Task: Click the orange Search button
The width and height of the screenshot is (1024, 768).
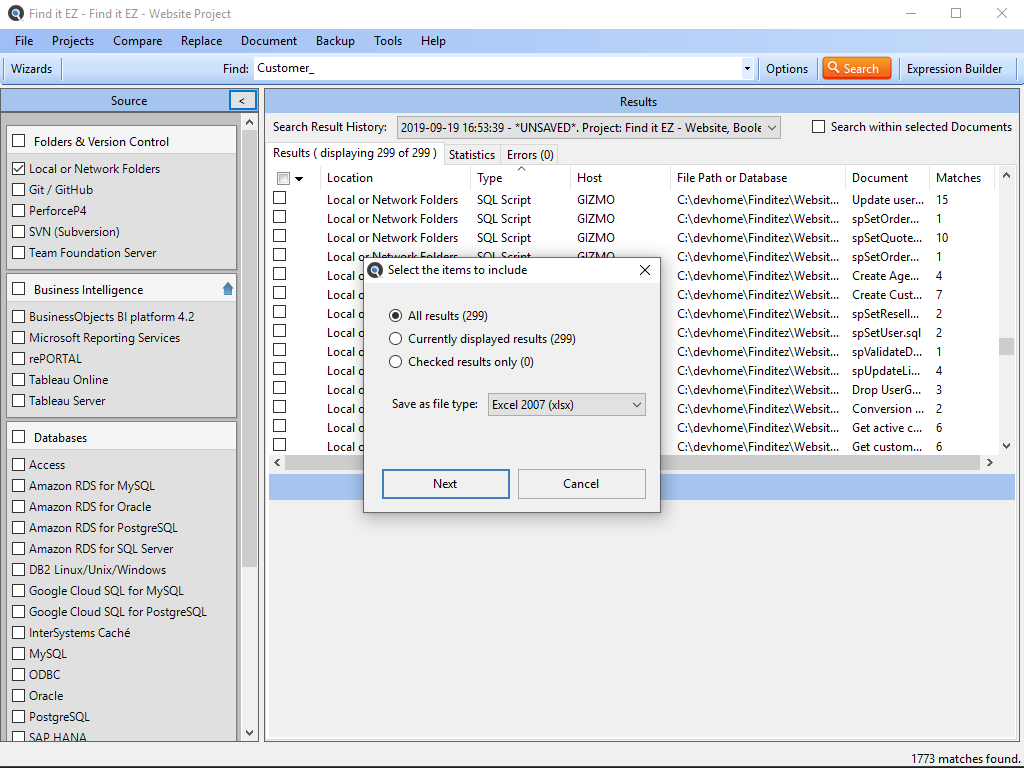Action: [x=856, y=68]
